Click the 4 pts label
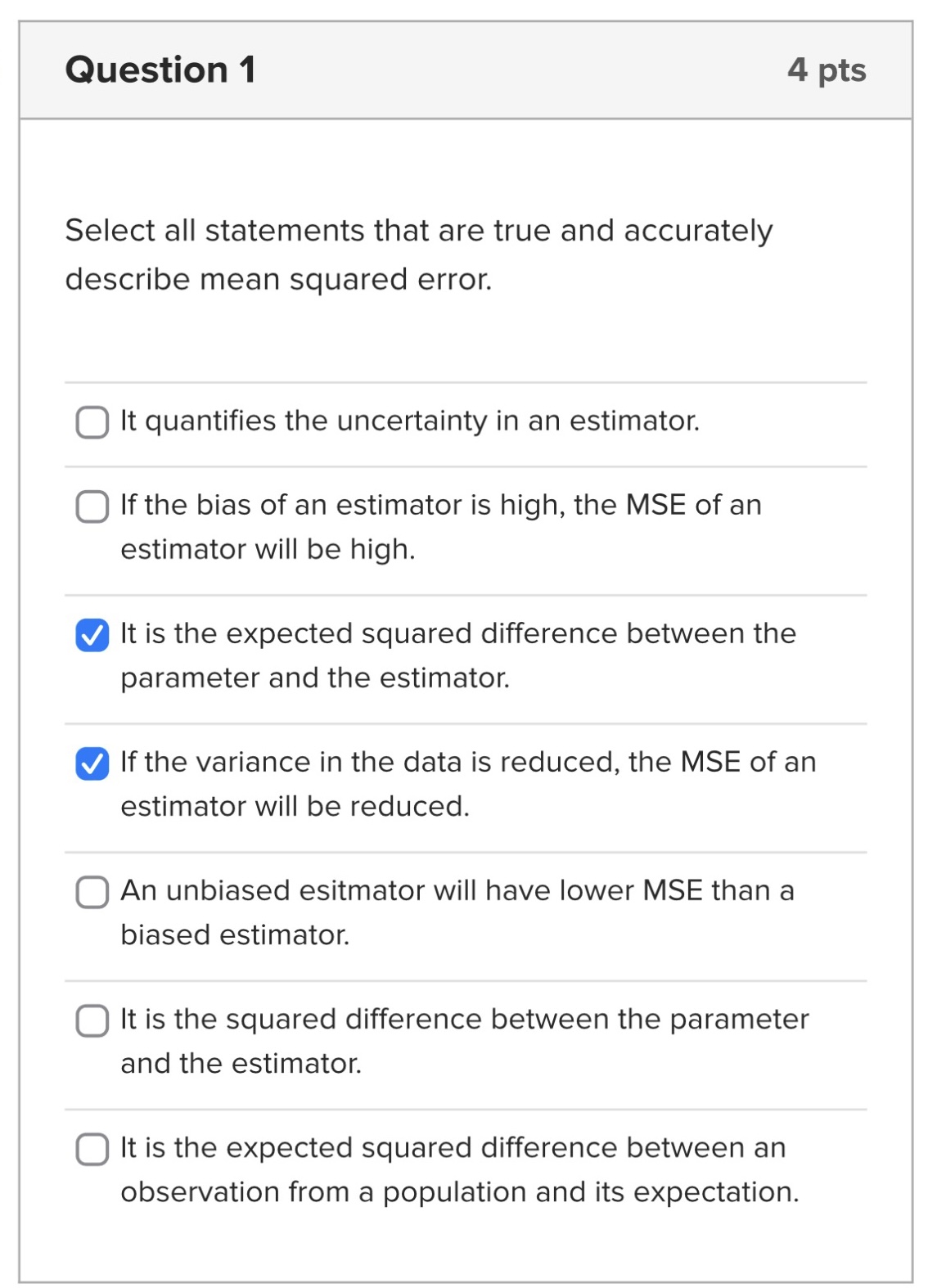The image size is (928, 1288). click(x=827, y=70)
